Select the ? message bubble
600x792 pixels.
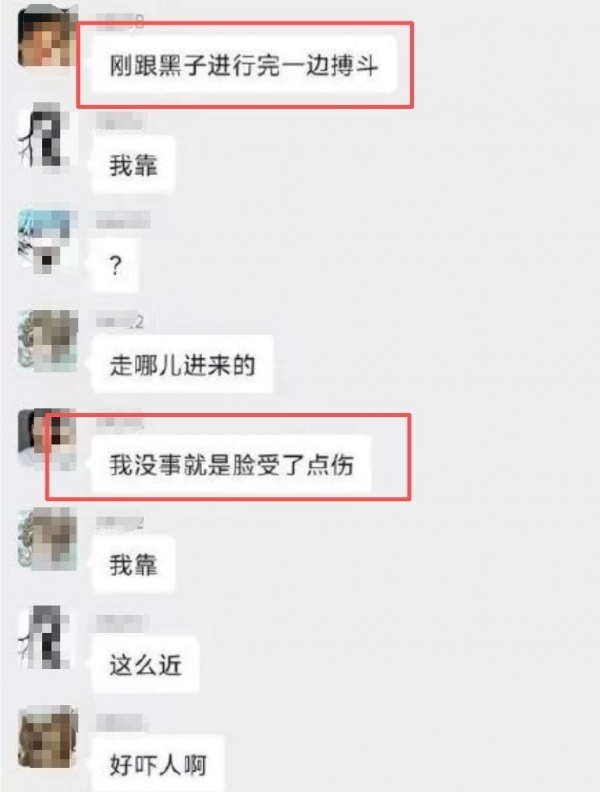coord(115,264)
